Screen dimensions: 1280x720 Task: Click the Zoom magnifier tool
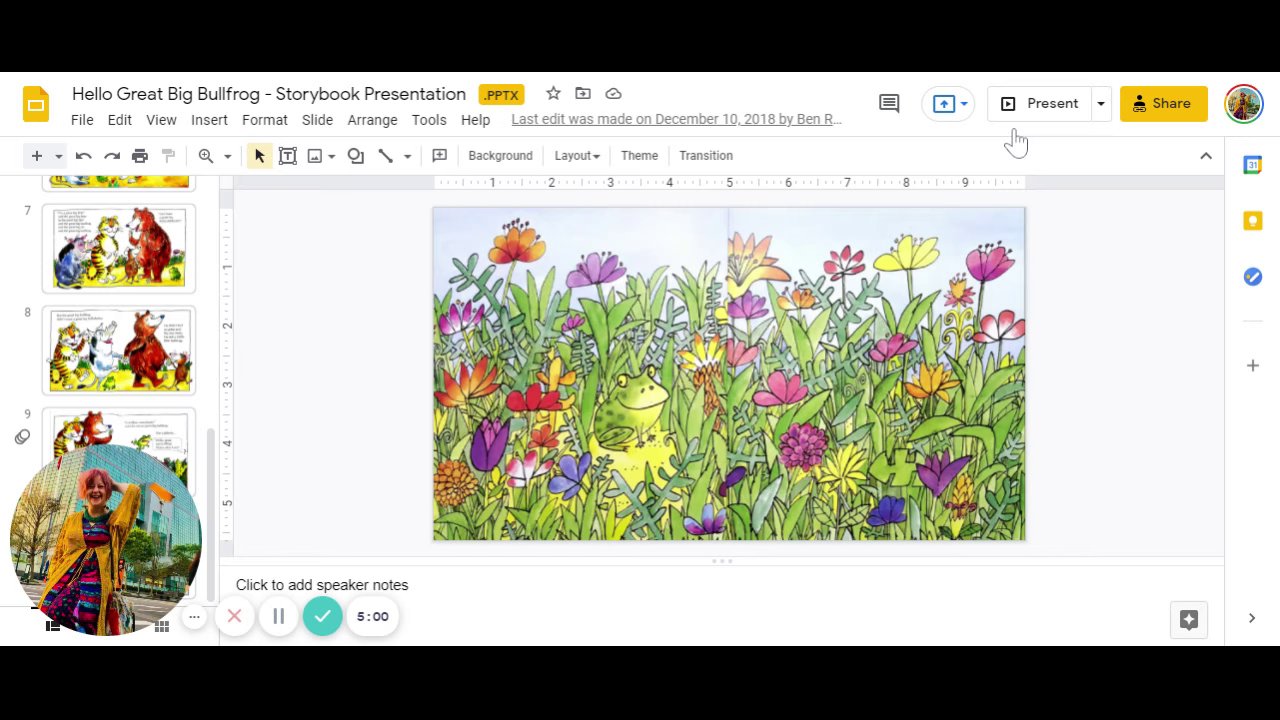(206, 156)
